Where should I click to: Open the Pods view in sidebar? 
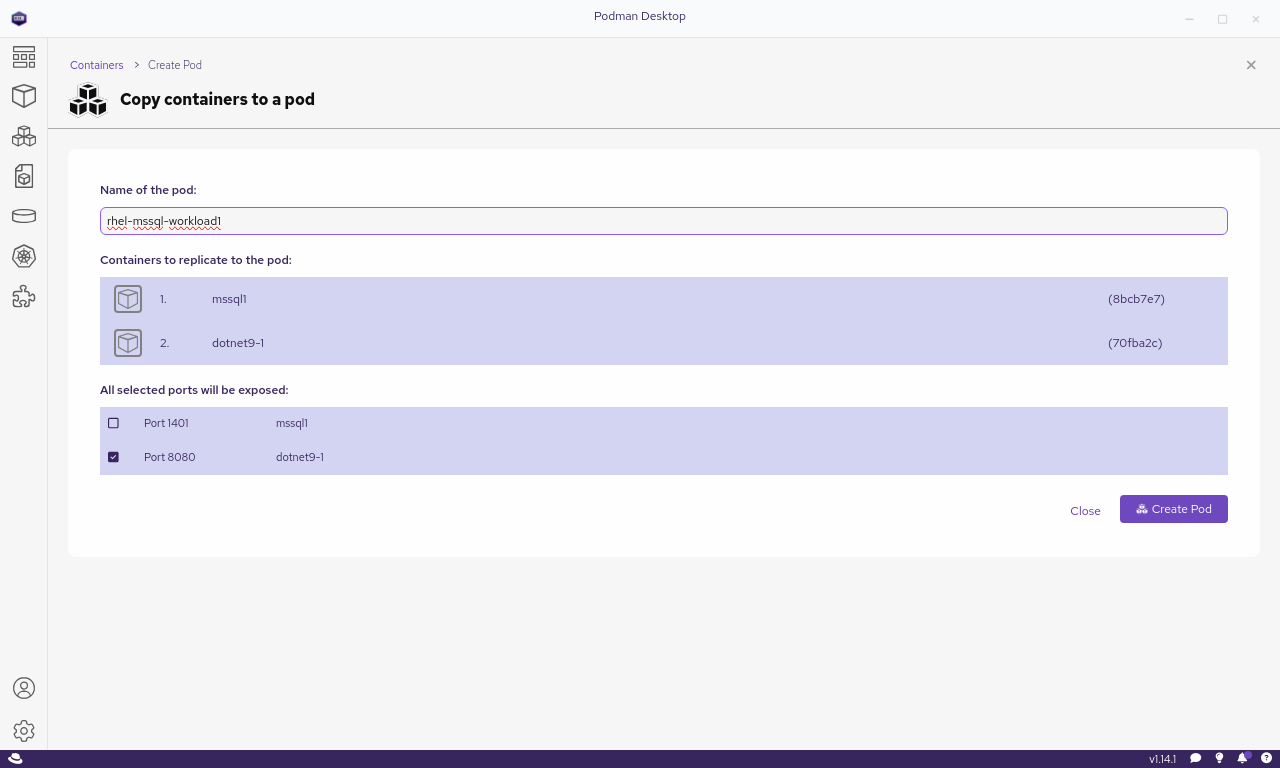pyautogui.click(x=24, y=136)
